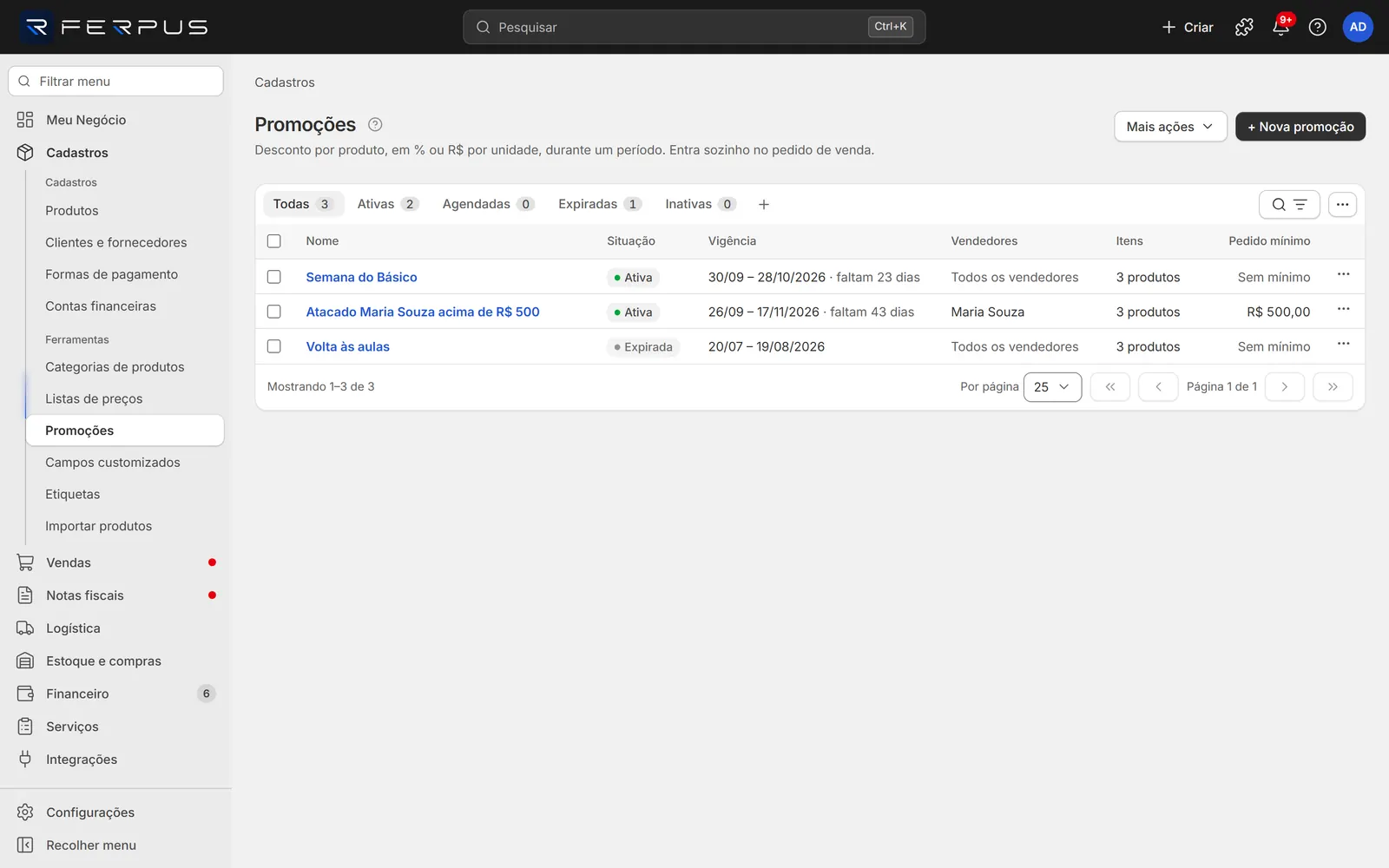Open the integrations puzzle icon in header
This screenshot has width=1389, height=868.
coord(1244,27)
